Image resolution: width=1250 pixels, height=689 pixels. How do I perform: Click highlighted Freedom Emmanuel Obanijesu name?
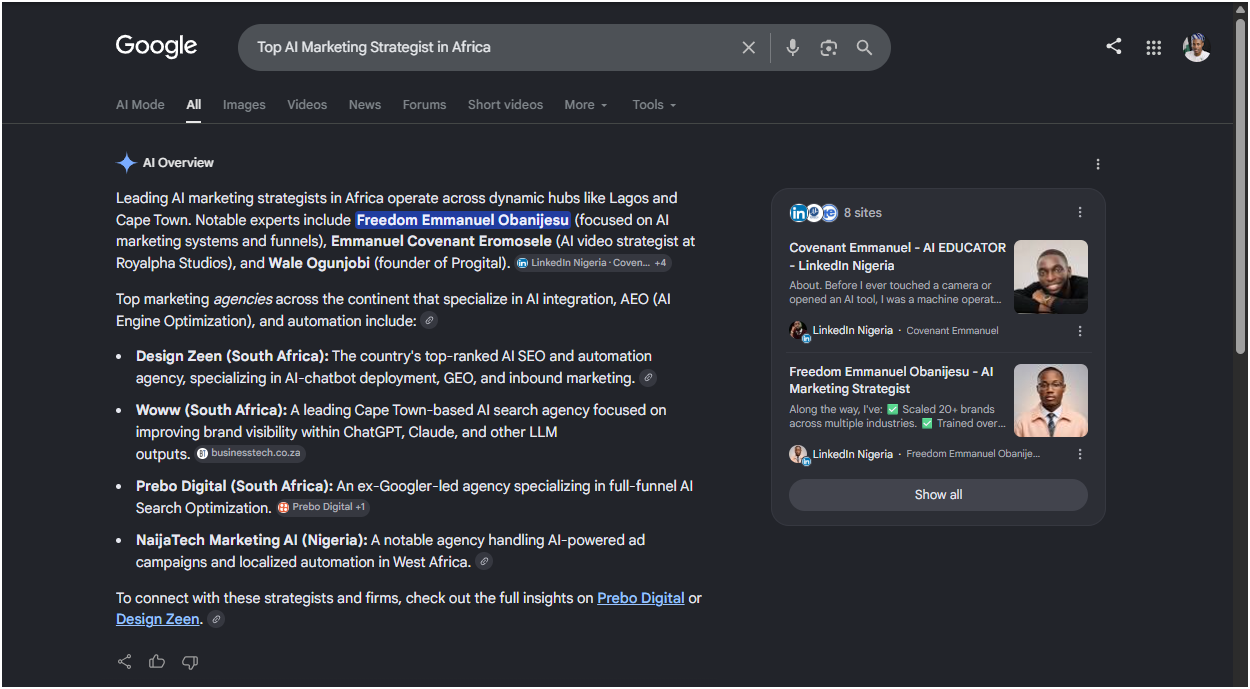pos(463,220)
